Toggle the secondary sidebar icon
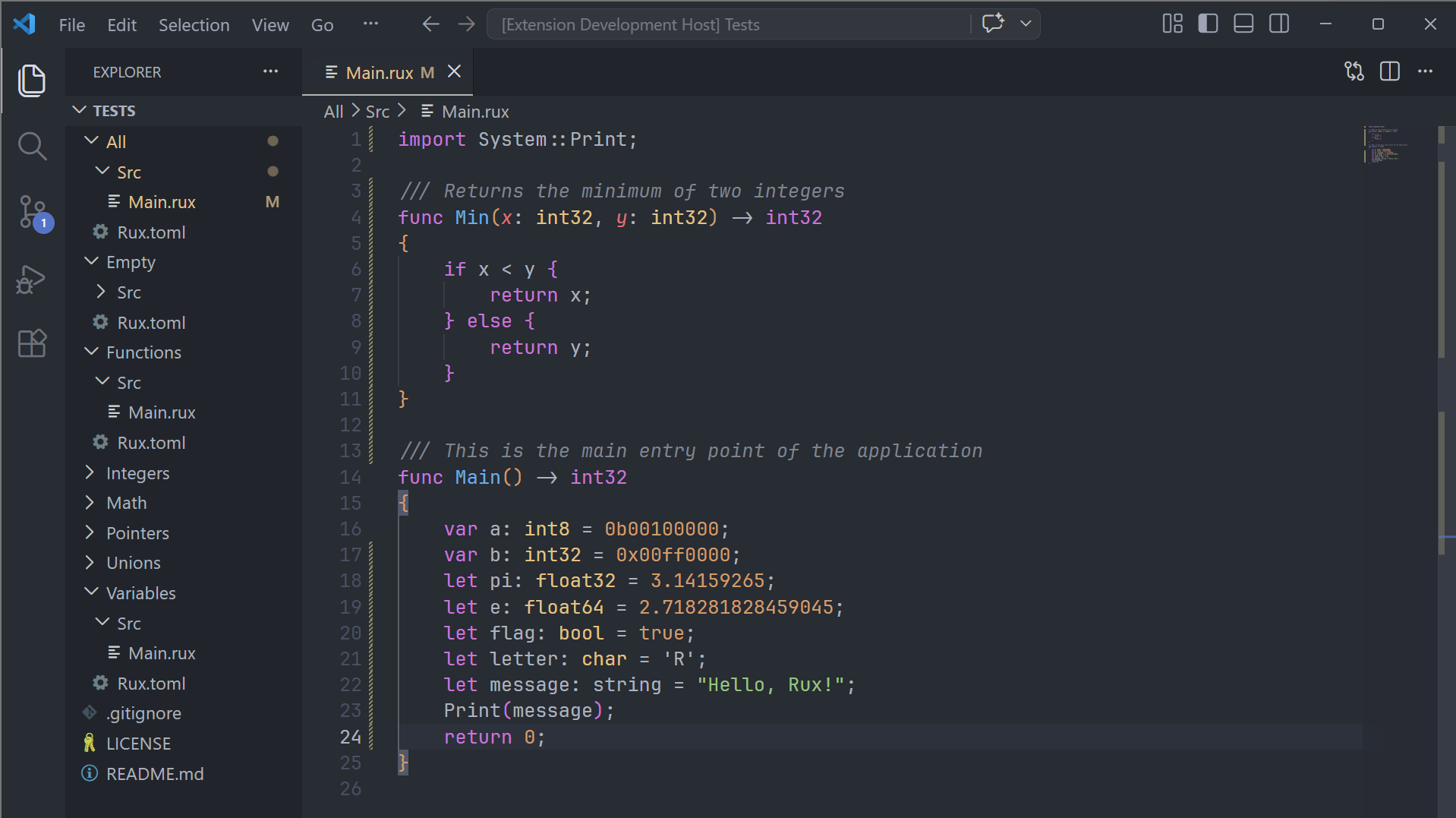This screenshot has height=818, width=1456. click(1278, 24)
